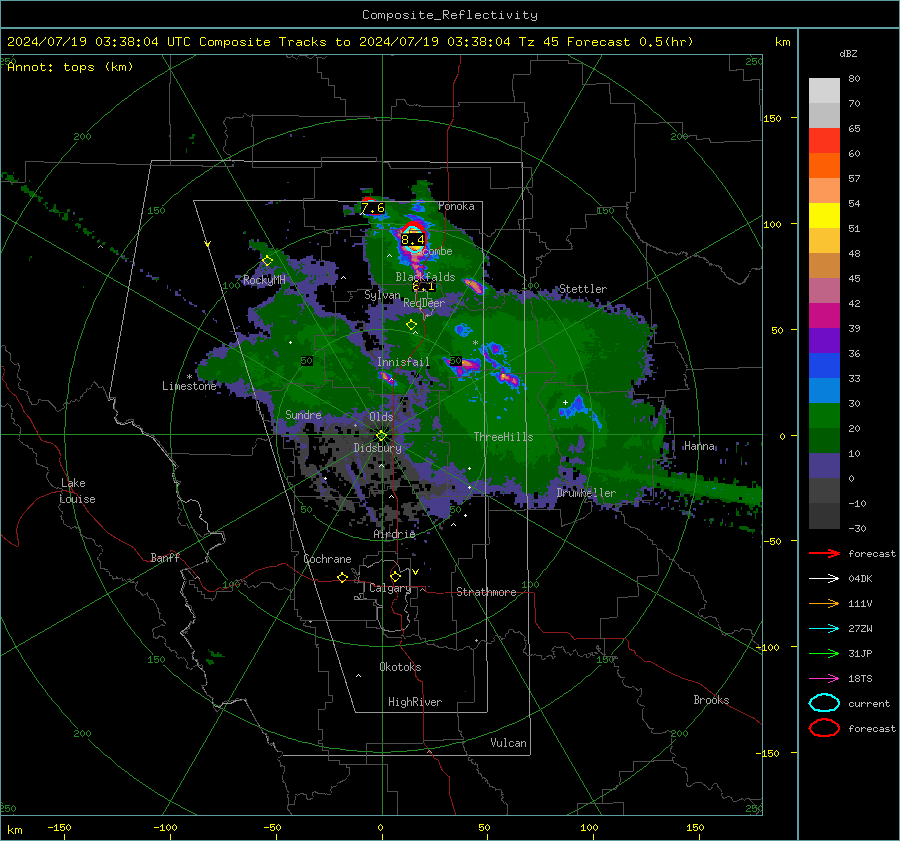Screen dimensions: 900x841
Task: Click the HighRiver label
Action: point(415,702)
